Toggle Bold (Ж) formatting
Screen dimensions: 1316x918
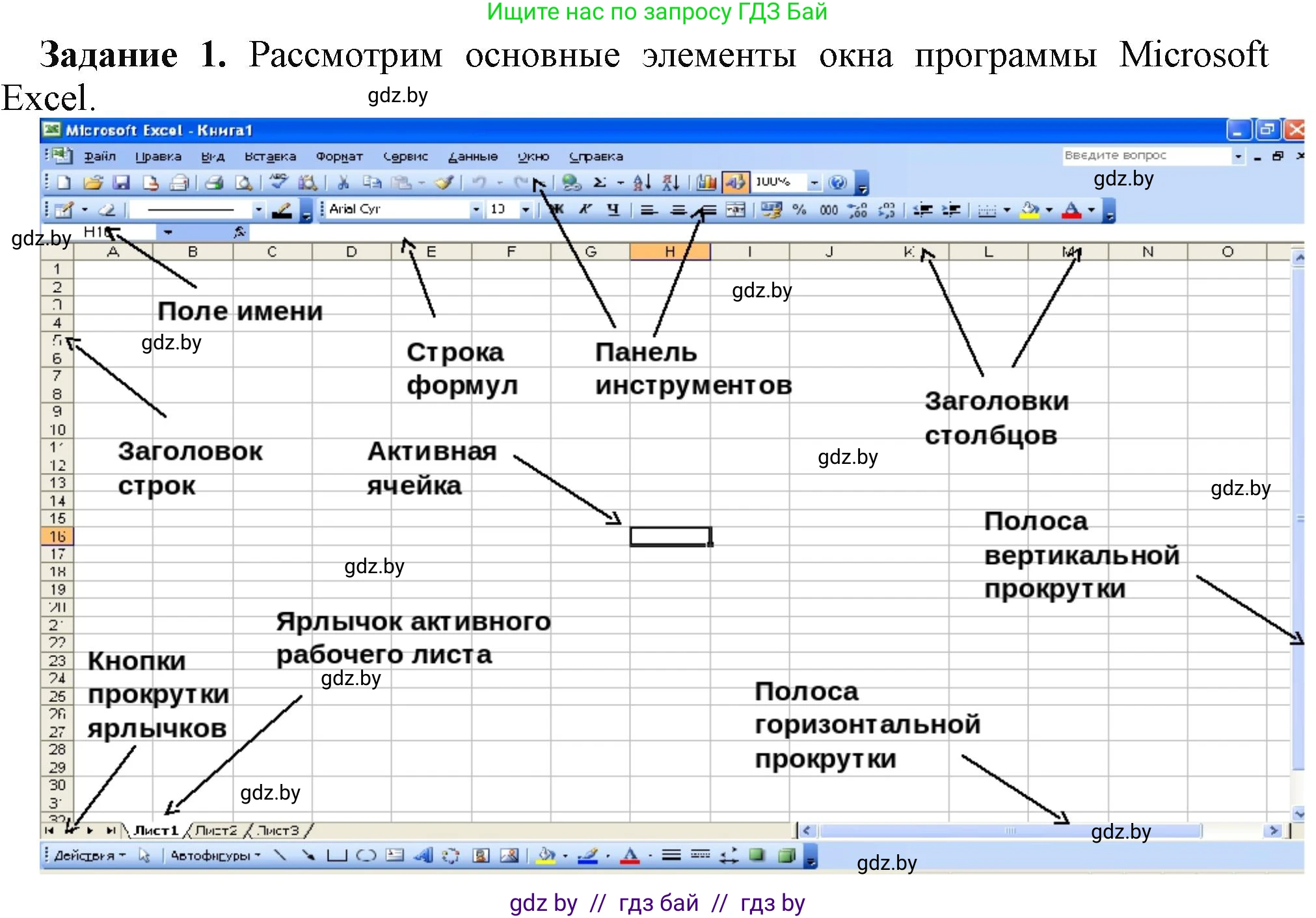coord(557,209)
